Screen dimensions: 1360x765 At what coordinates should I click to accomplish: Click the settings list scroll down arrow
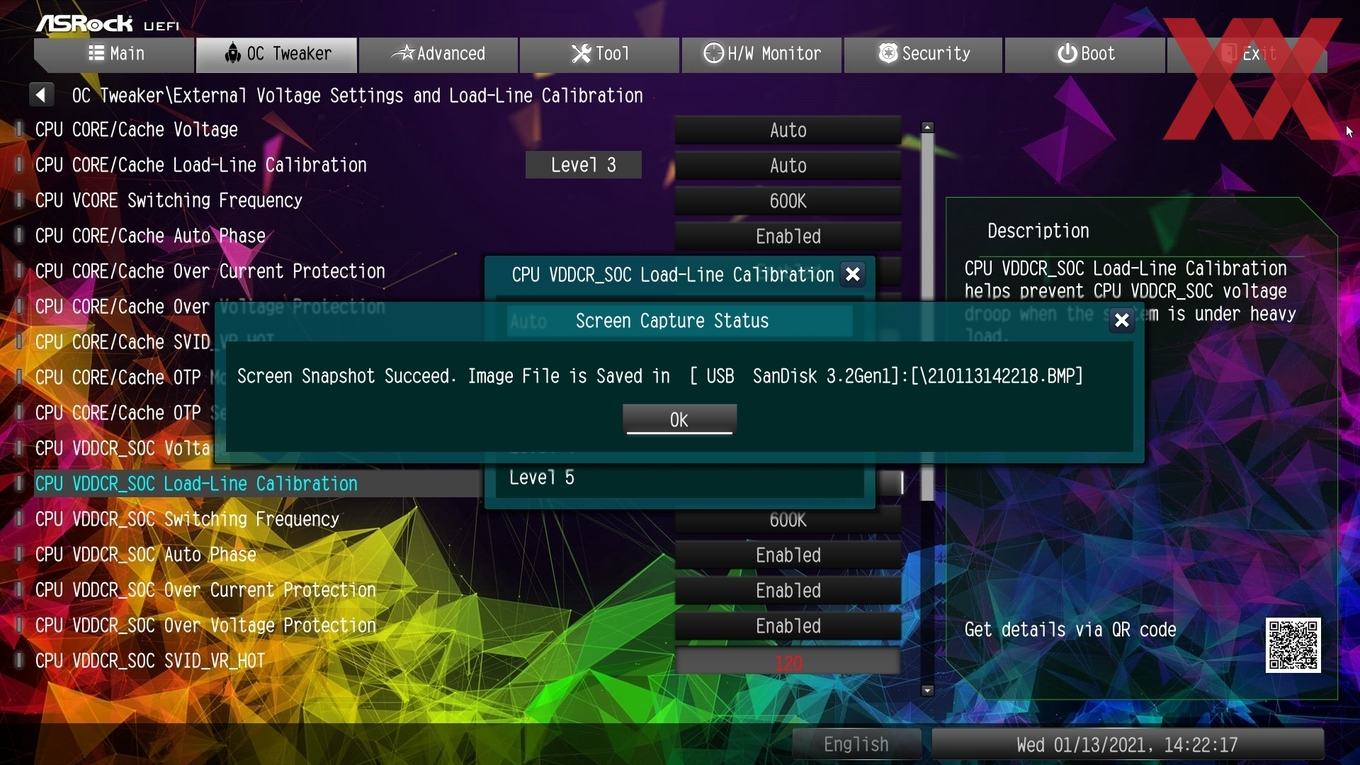pos(927,690)
